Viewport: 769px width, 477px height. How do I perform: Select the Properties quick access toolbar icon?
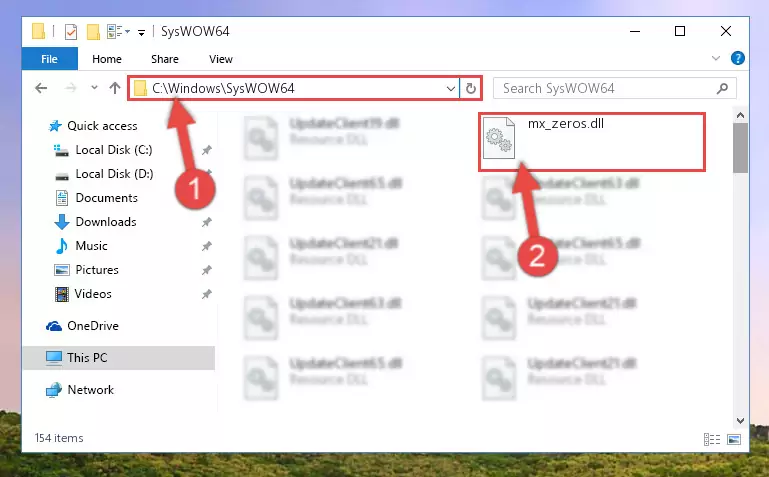point(71,32)
